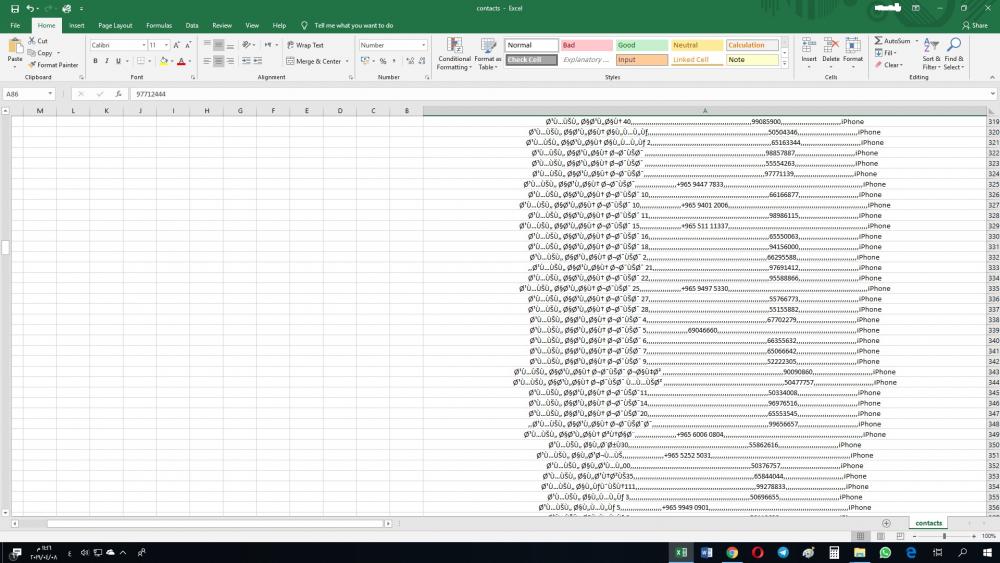The height and width of the screenshot is (563, 1000).
Task: Increase decimal places
Action: (409, 61)
